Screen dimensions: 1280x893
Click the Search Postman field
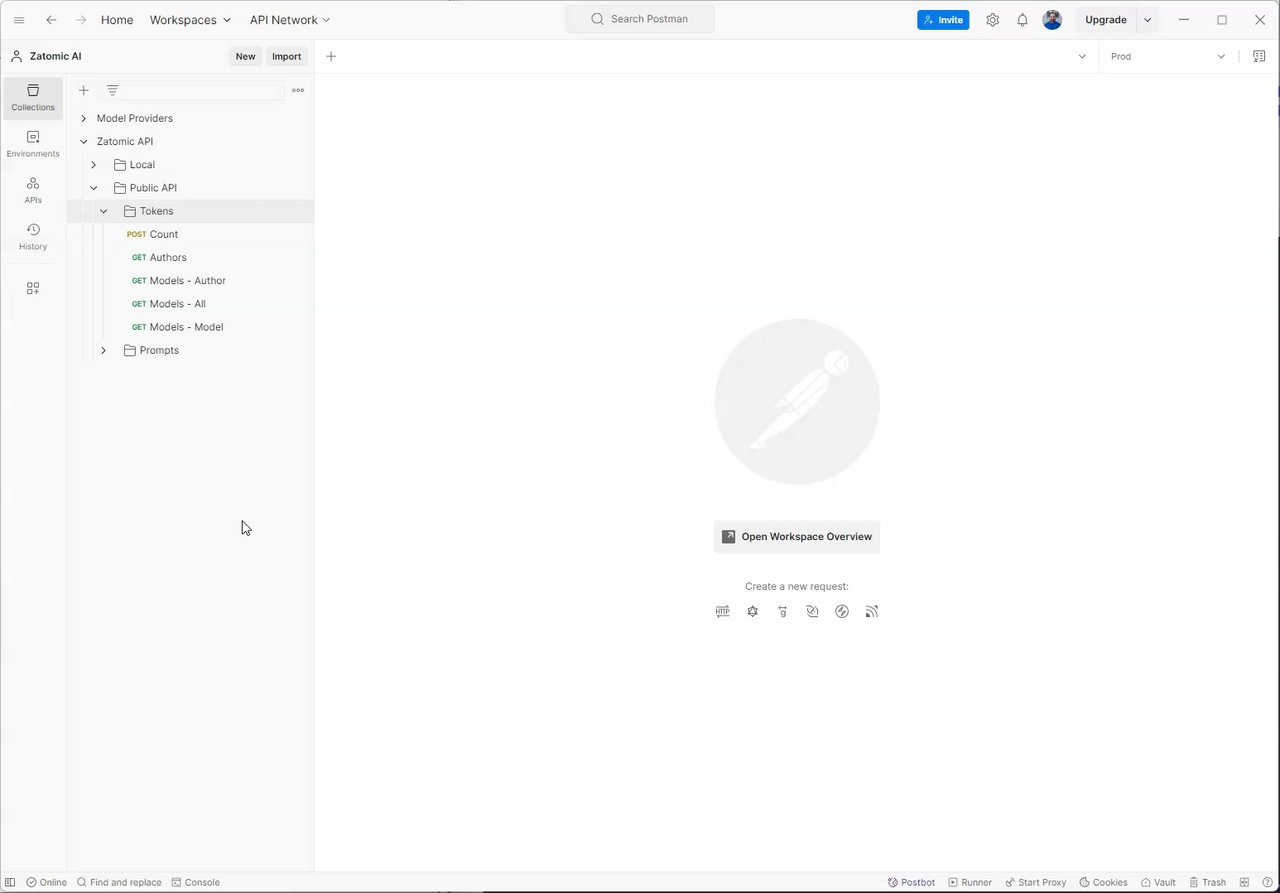point(640,19)
